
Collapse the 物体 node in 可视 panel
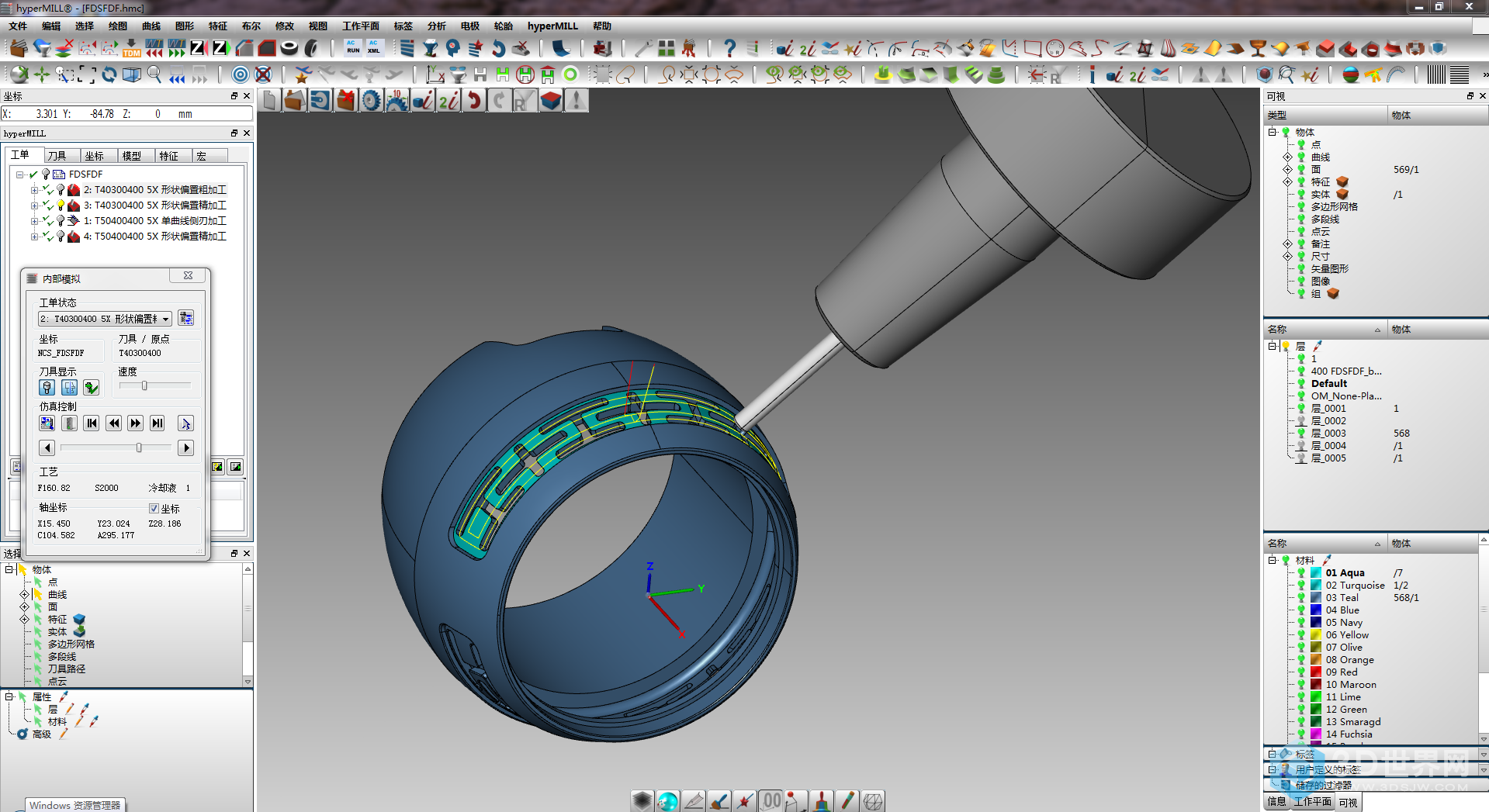pos(1273,132)
